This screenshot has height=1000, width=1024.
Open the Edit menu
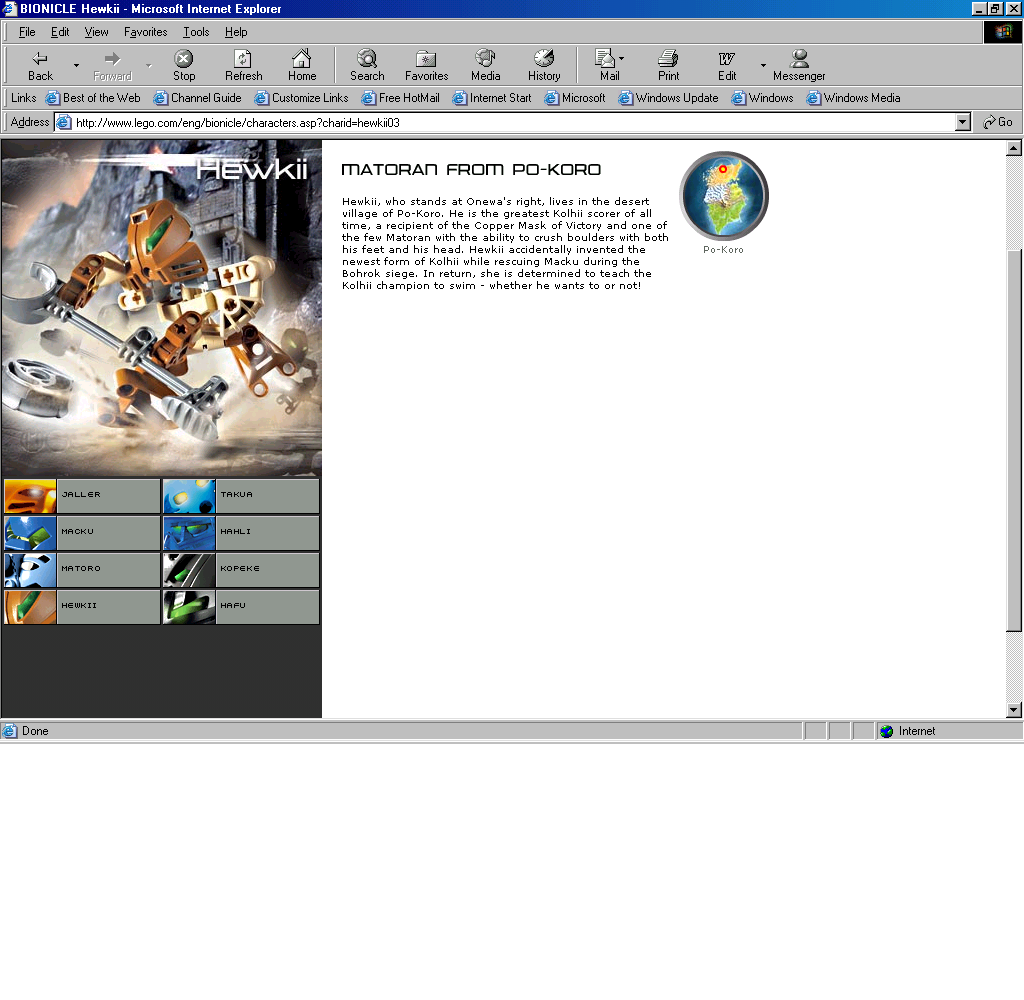point(60,32)
